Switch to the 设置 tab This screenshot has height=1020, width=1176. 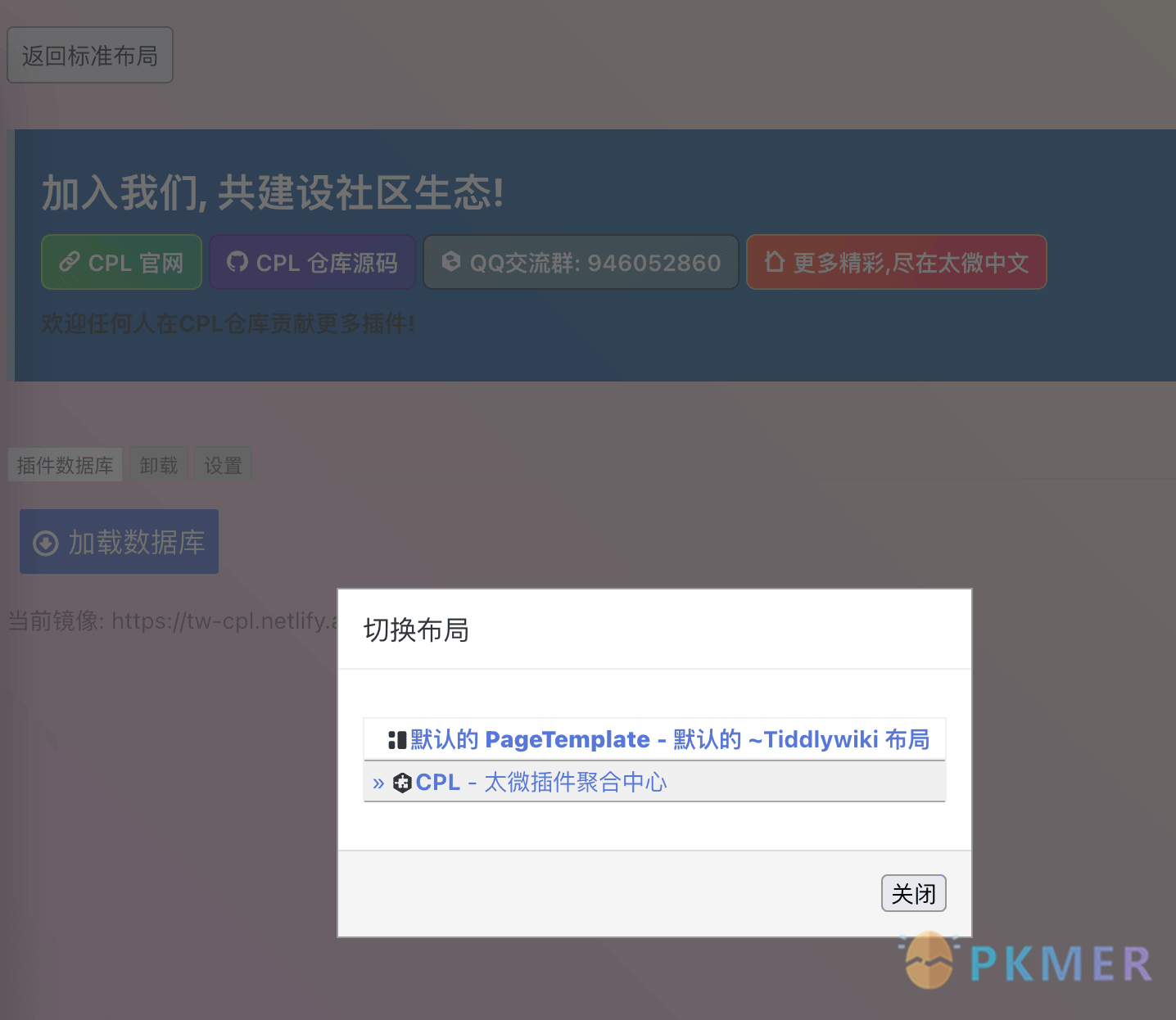[223, 465]
